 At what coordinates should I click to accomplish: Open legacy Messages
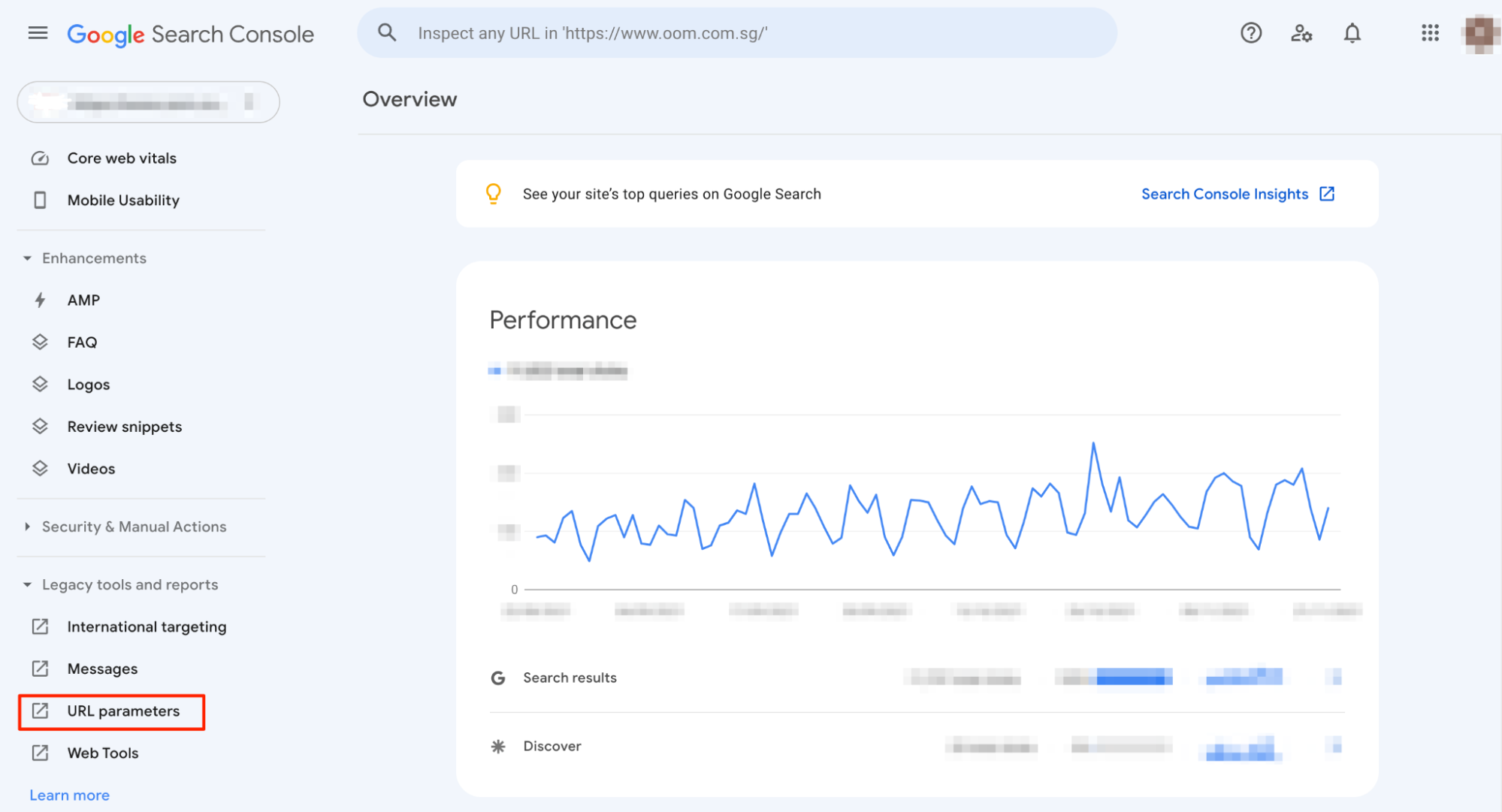pos(102,669)
